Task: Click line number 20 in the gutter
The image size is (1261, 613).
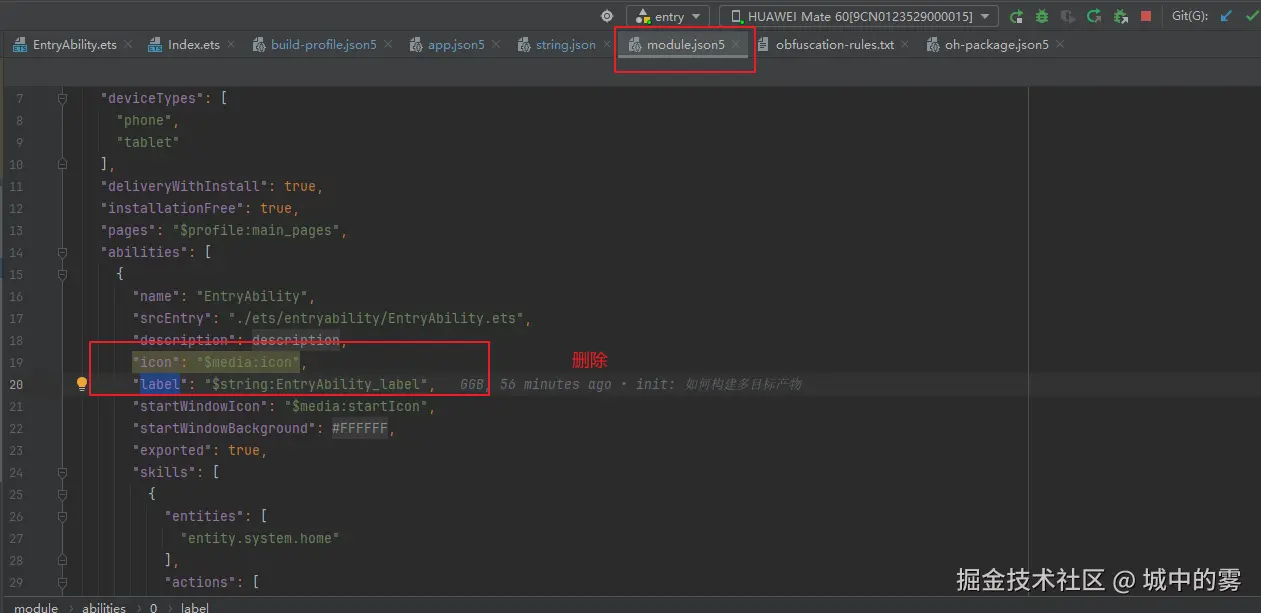Action: (x=16, y=384)
